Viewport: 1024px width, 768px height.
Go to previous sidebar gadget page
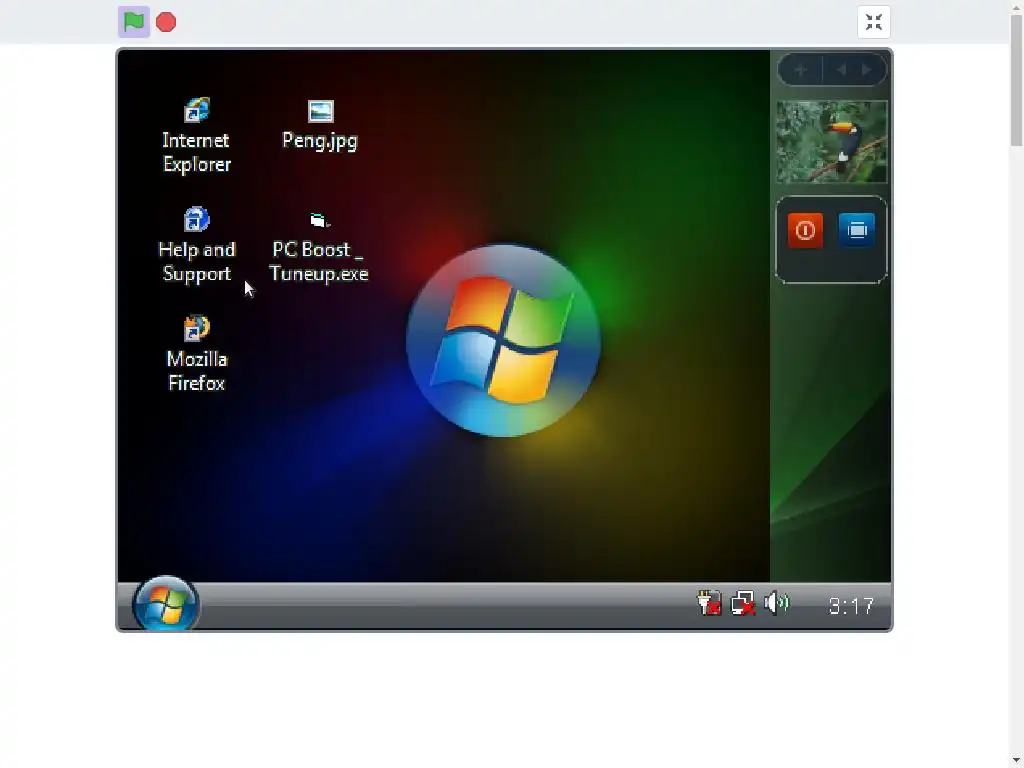[841, 70]
